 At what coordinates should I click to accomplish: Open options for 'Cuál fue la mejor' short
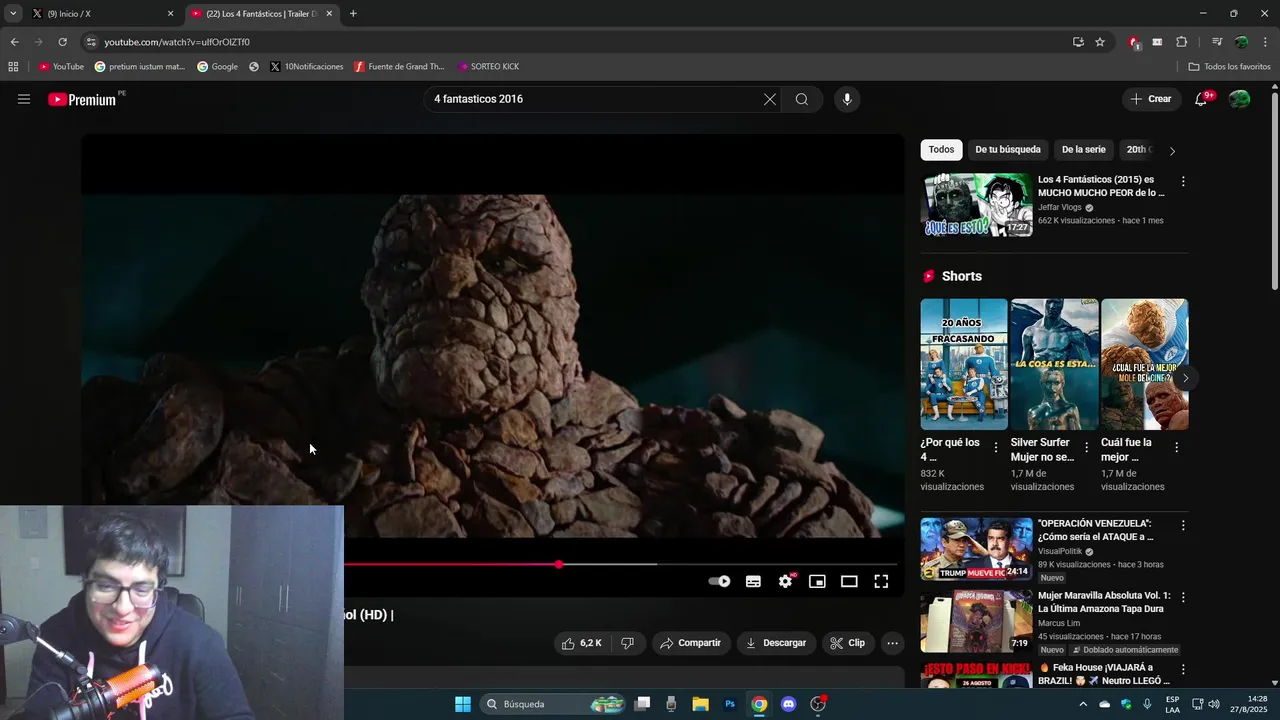coord(1176,448)
